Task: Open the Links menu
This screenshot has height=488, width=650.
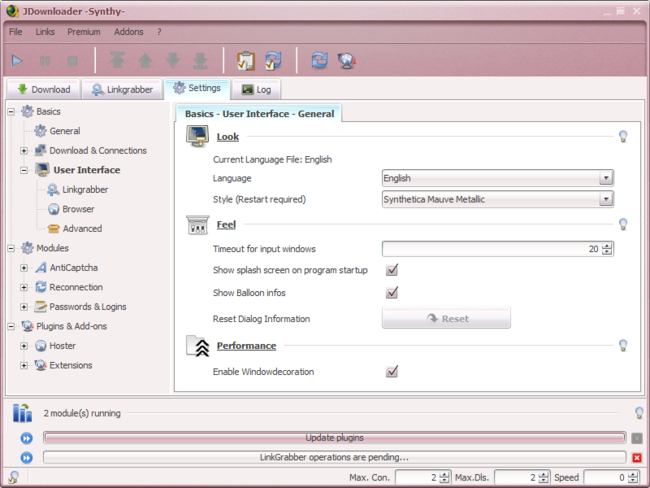Action: coord(45,32)
